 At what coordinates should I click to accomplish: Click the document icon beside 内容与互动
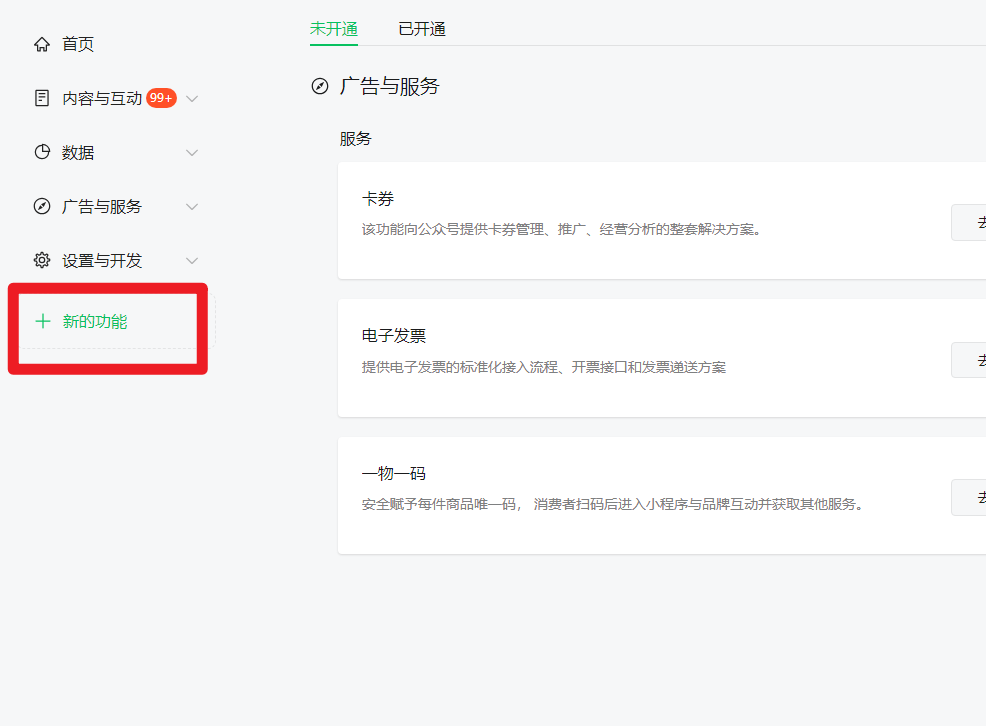pos(42,98)
